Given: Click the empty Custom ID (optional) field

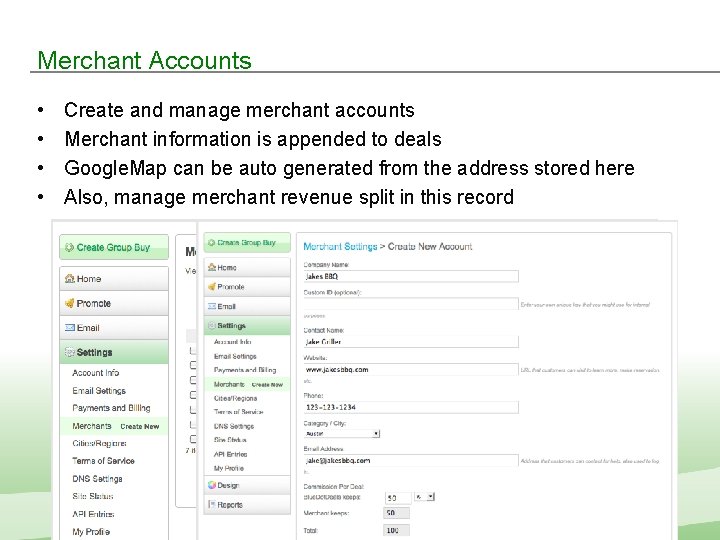Looking at the screenshot, I should click(x=411, y=304).
